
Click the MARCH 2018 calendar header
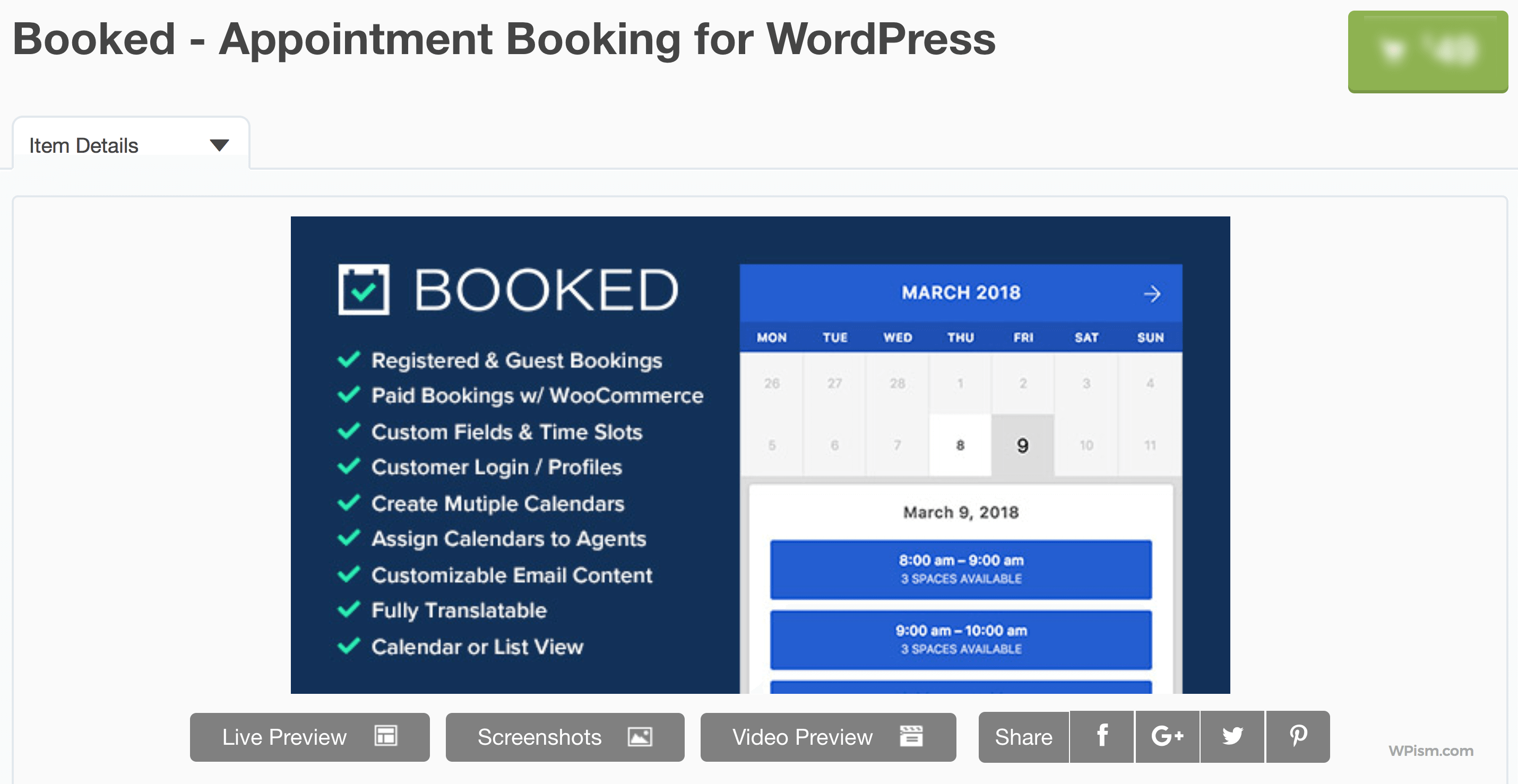(x=961, y=293)
